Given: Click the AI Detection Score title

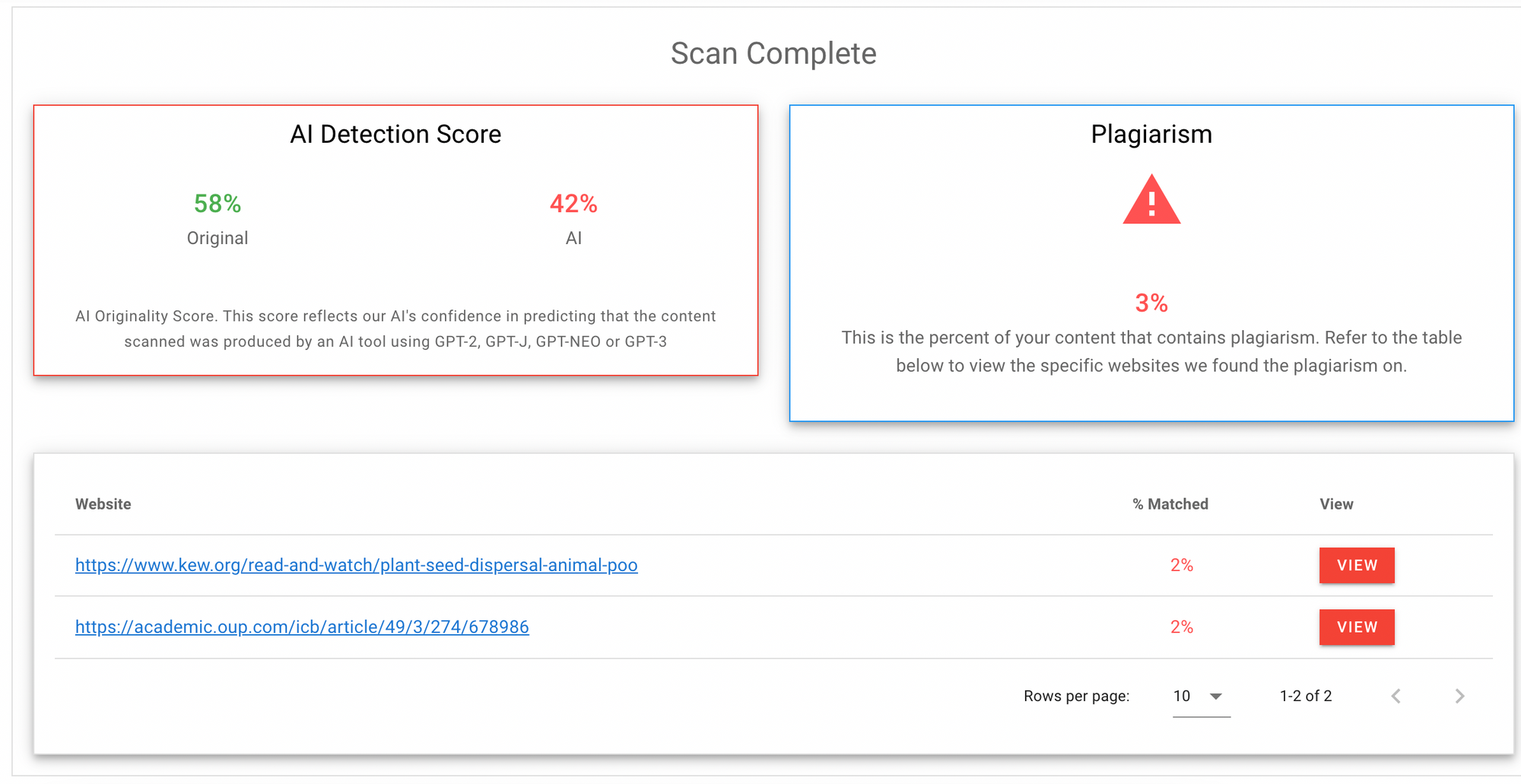Looking at the screenshot, I should (x=395, y=134).
